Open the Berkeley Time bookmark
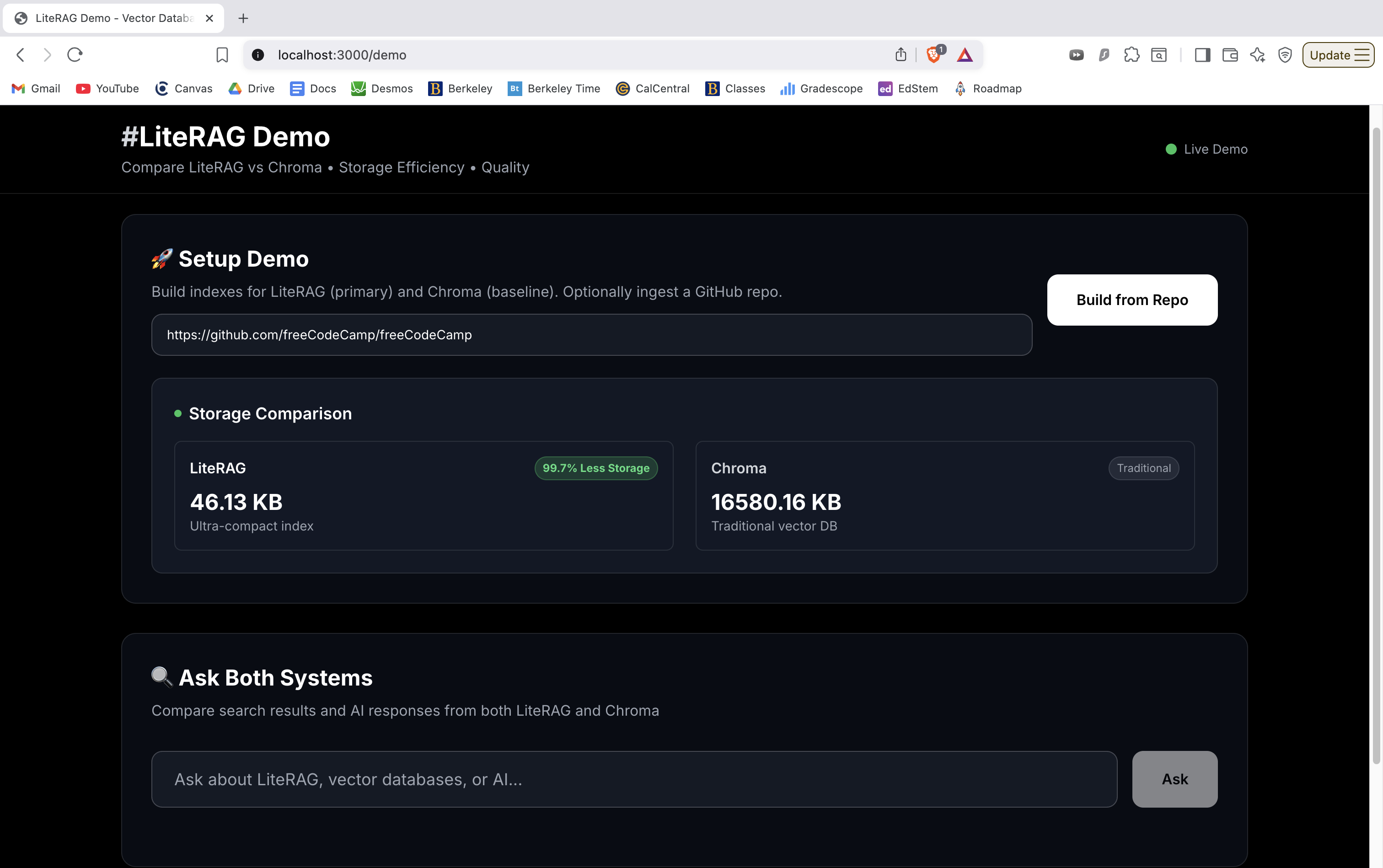The width and height of the screenshot is (1383, 868). (554, 88)
